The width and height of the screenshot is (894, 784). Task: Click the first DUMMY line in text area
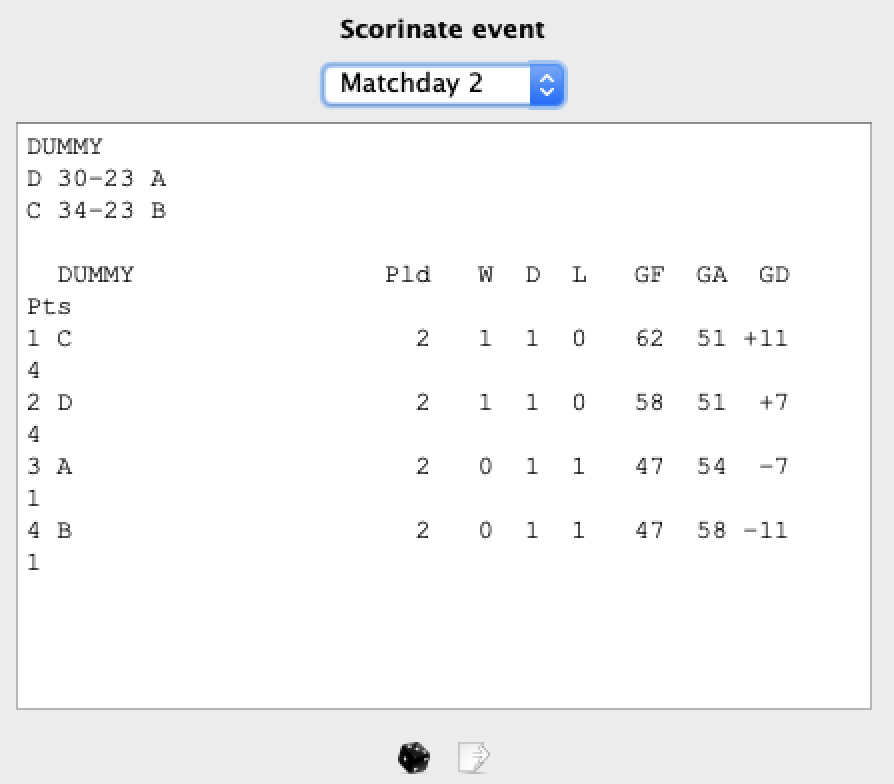pyautogui.click(x=65, y=147)
